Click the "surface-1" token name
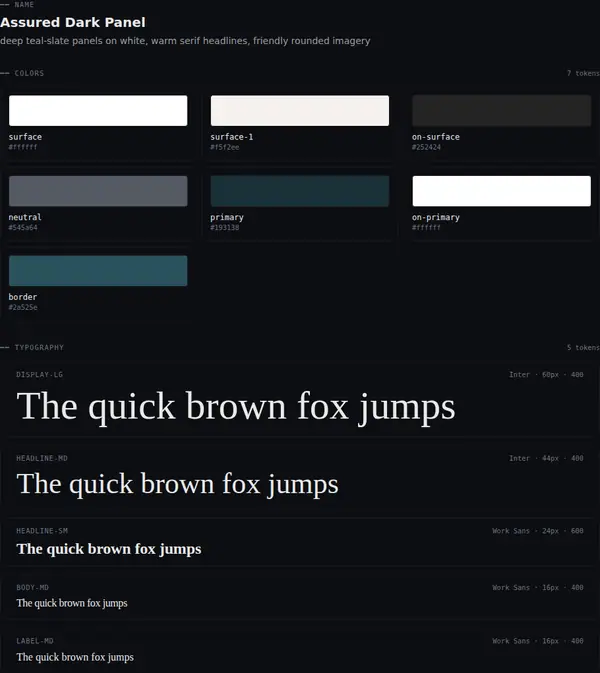The image size is (600, 673). (x=232, y=137)
